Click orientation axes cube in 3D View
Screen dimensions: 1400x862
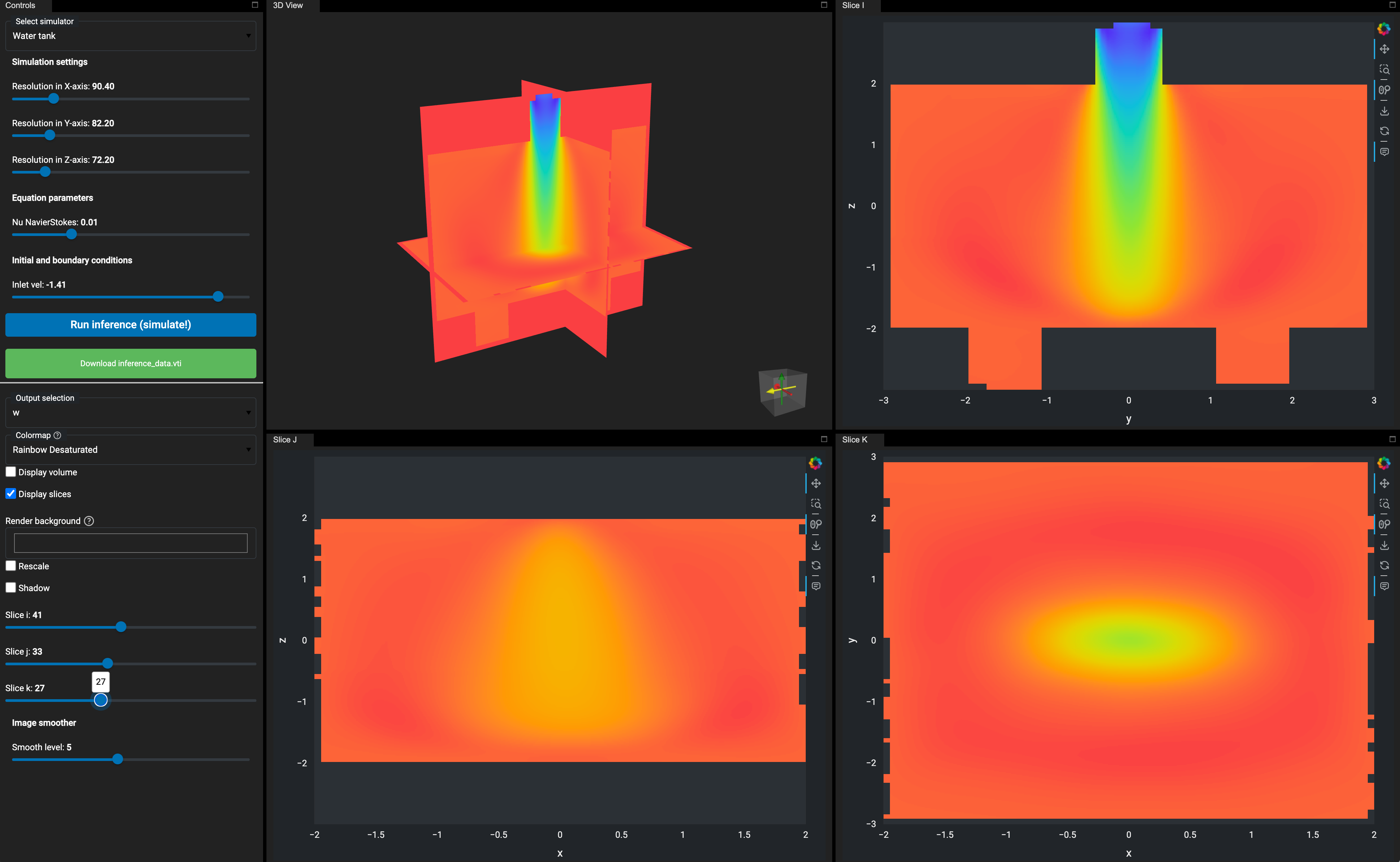pos(782,392)
